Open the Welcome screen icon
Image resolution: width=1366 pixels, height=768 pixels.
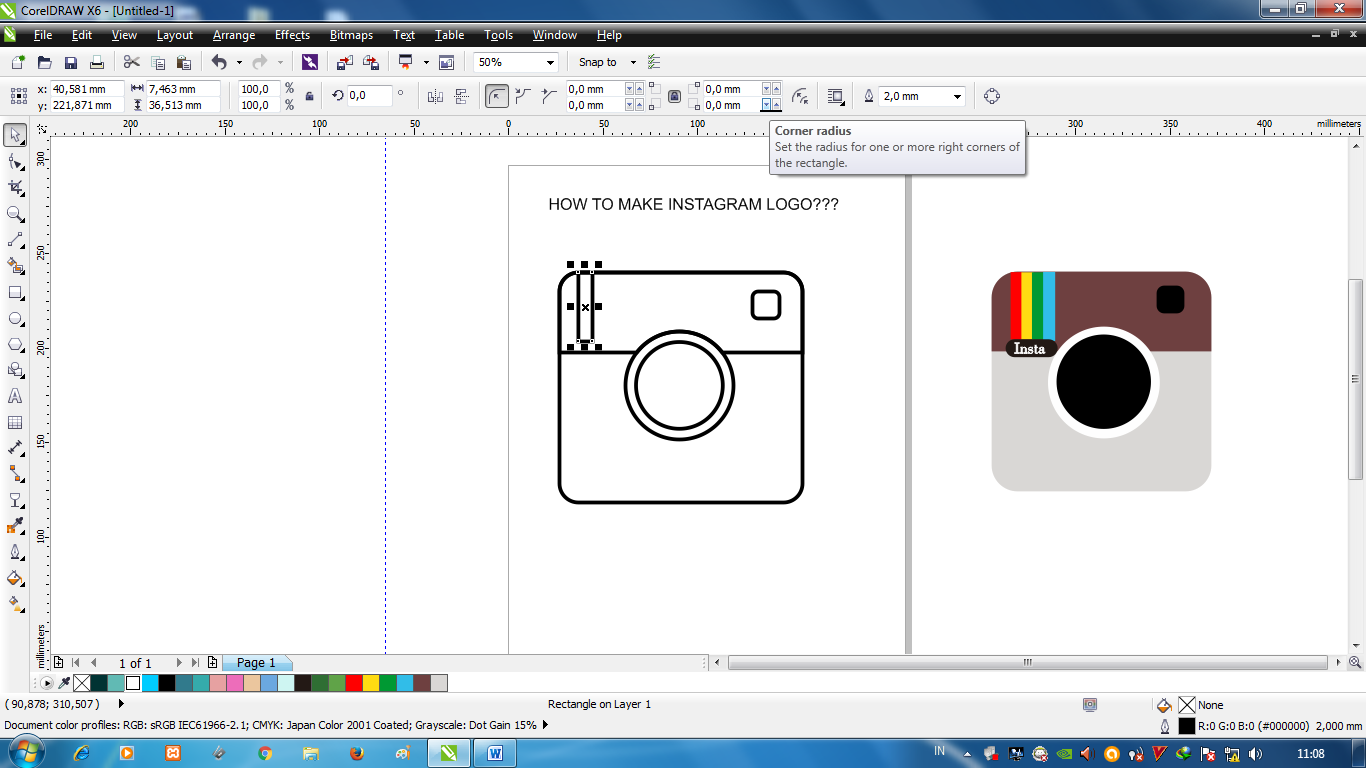click(x=446, y=62)
